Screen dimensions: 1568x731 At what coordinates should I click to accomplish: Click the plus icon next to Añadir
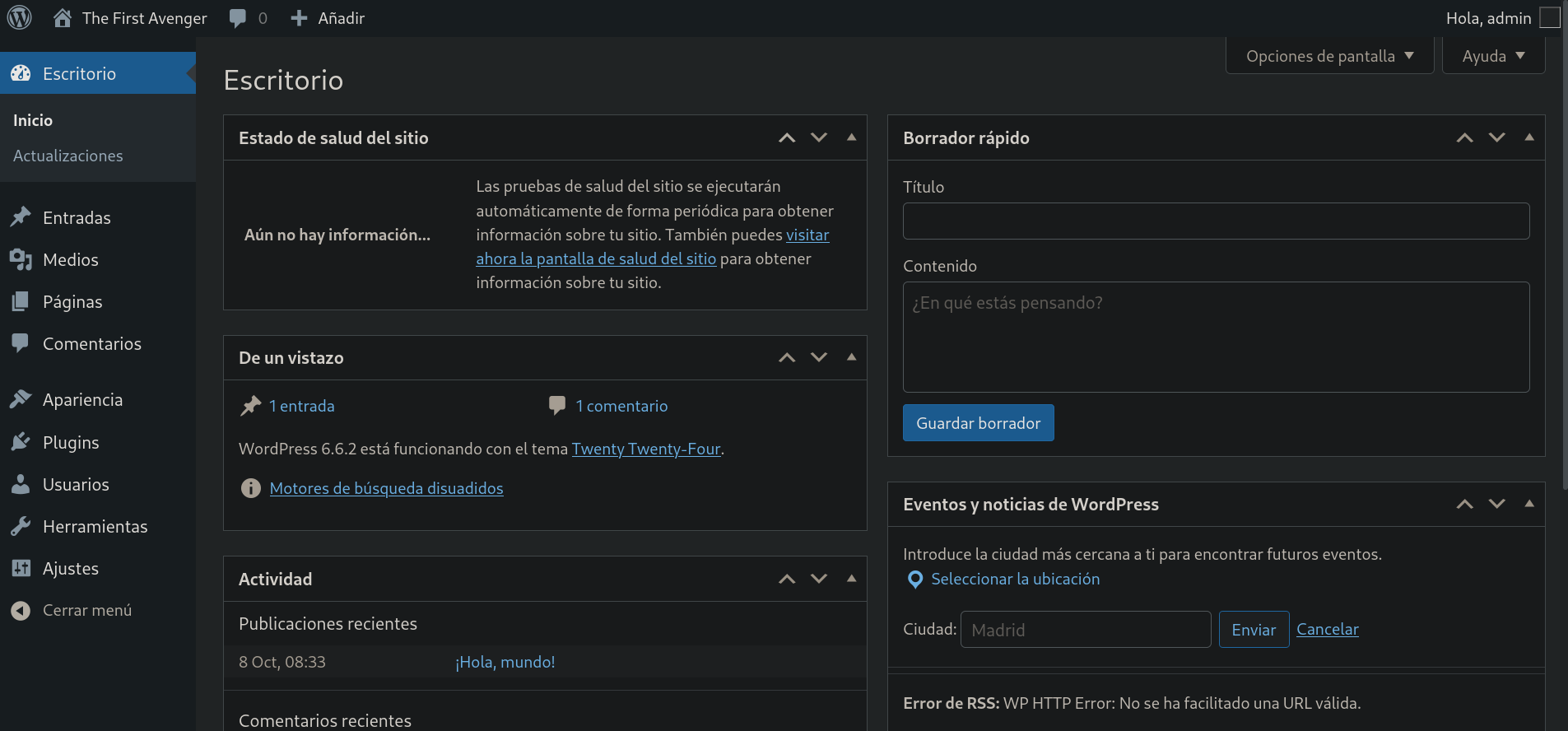pyautogui.click(x=299, y=18)
